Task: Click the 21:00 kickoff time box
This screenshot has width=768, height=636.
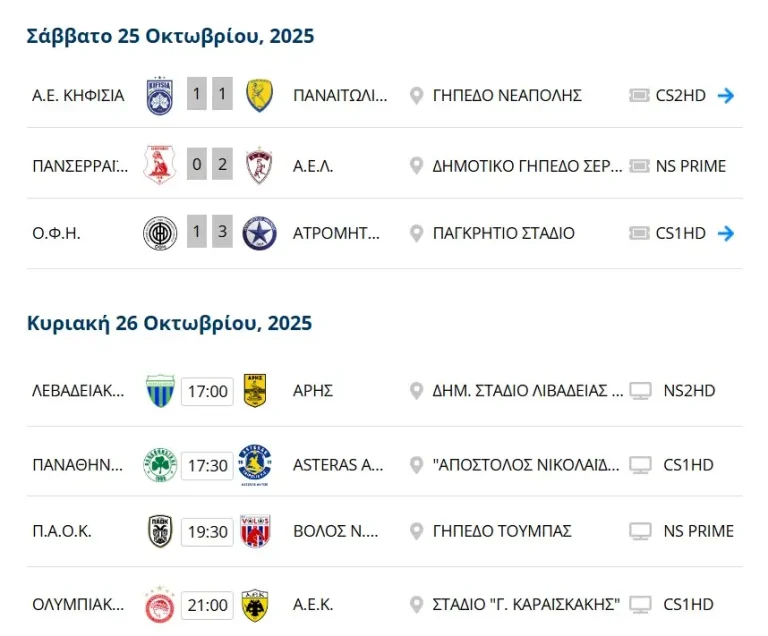Action: click(x=207, y=605)
